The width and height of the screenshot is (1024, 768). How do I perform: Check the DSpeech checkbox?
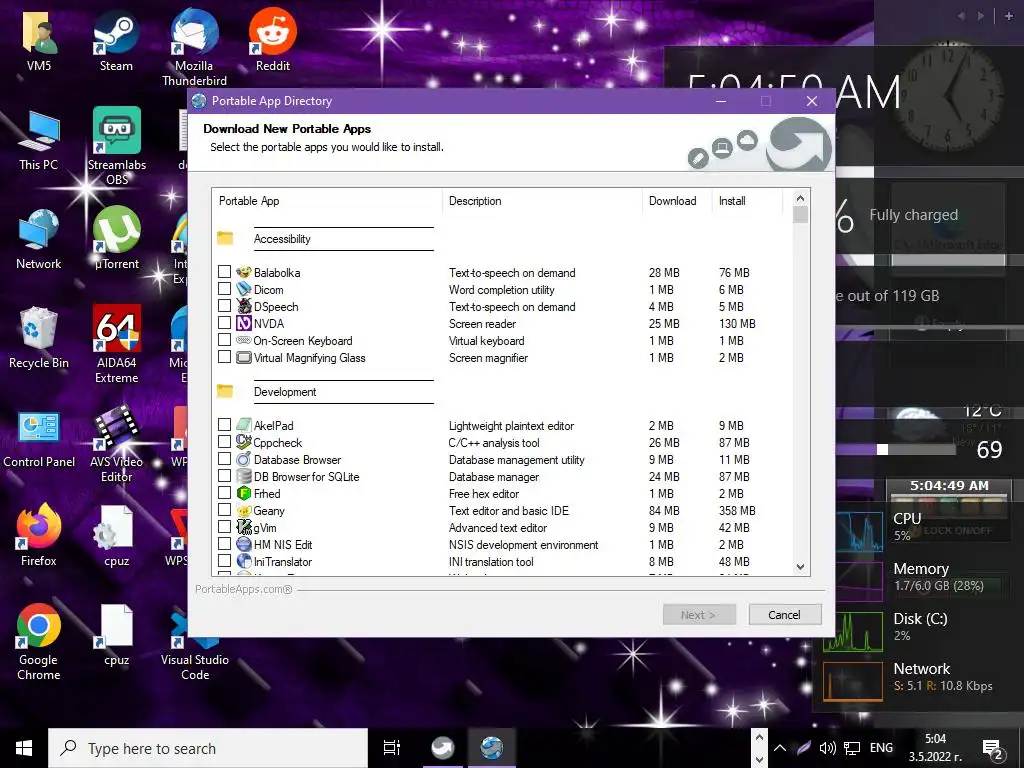click(224, 306)
